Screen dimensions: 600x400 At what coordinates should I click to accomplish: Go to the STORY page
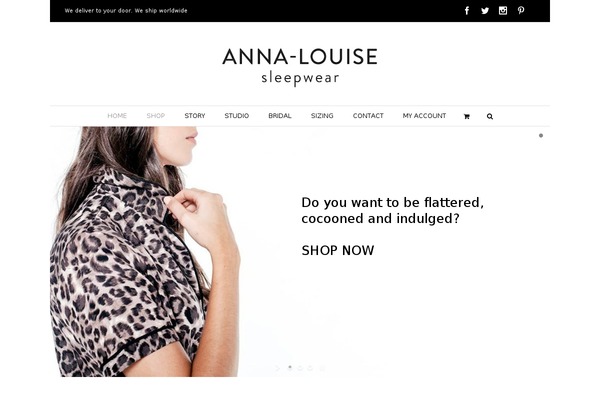(x=195, y=116)
